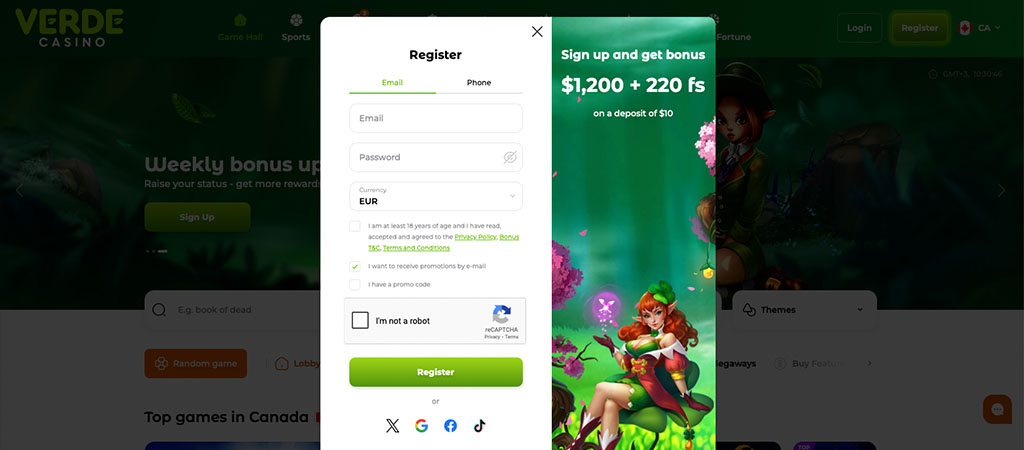Open the Privacy Policy link
Image resolution: width=1024 pixels, height=450 pixels.
[475, 237]
